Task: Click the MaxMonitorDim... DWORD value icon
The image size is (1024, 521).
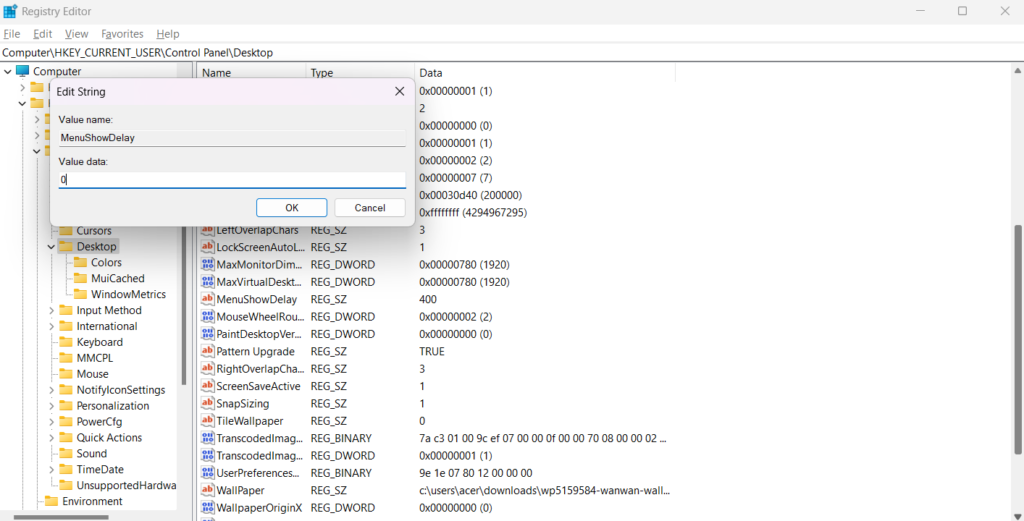Action: tap(208, 265)
